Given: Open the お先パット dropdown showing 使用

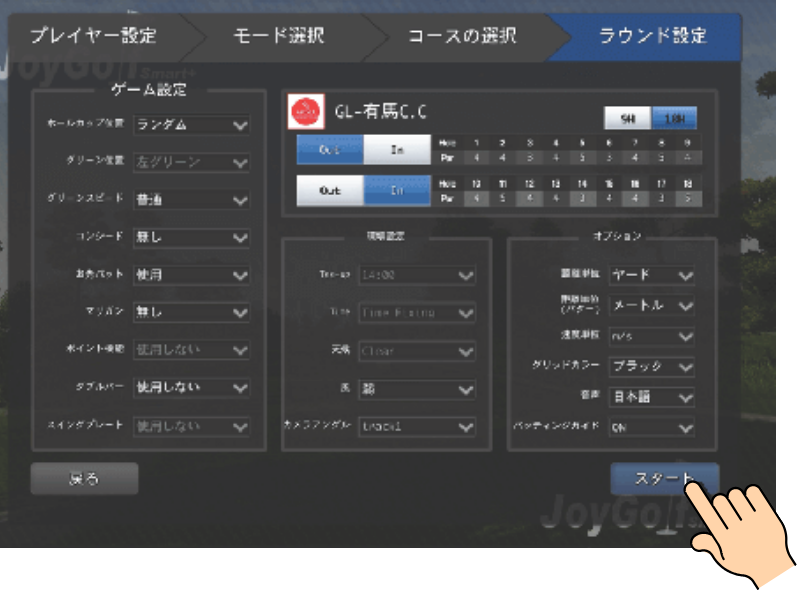Looking at the screenshot, I should (x=191, y=275).
